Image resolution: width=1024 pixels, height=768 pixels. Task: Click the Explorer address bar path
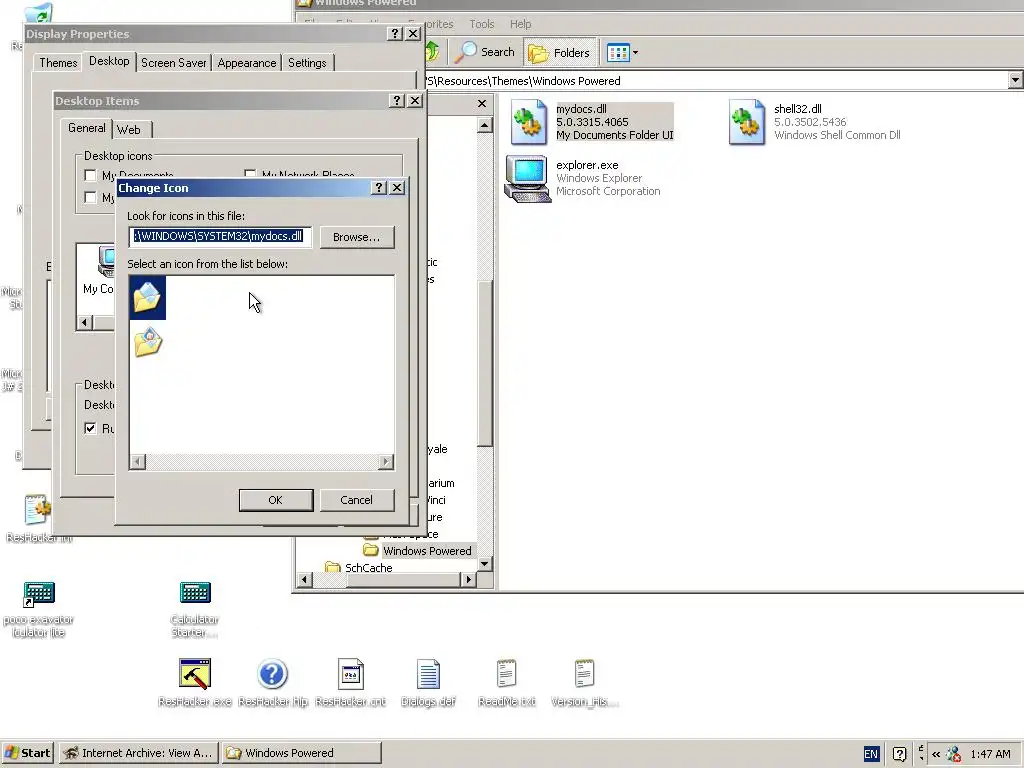tap(715, 81)
